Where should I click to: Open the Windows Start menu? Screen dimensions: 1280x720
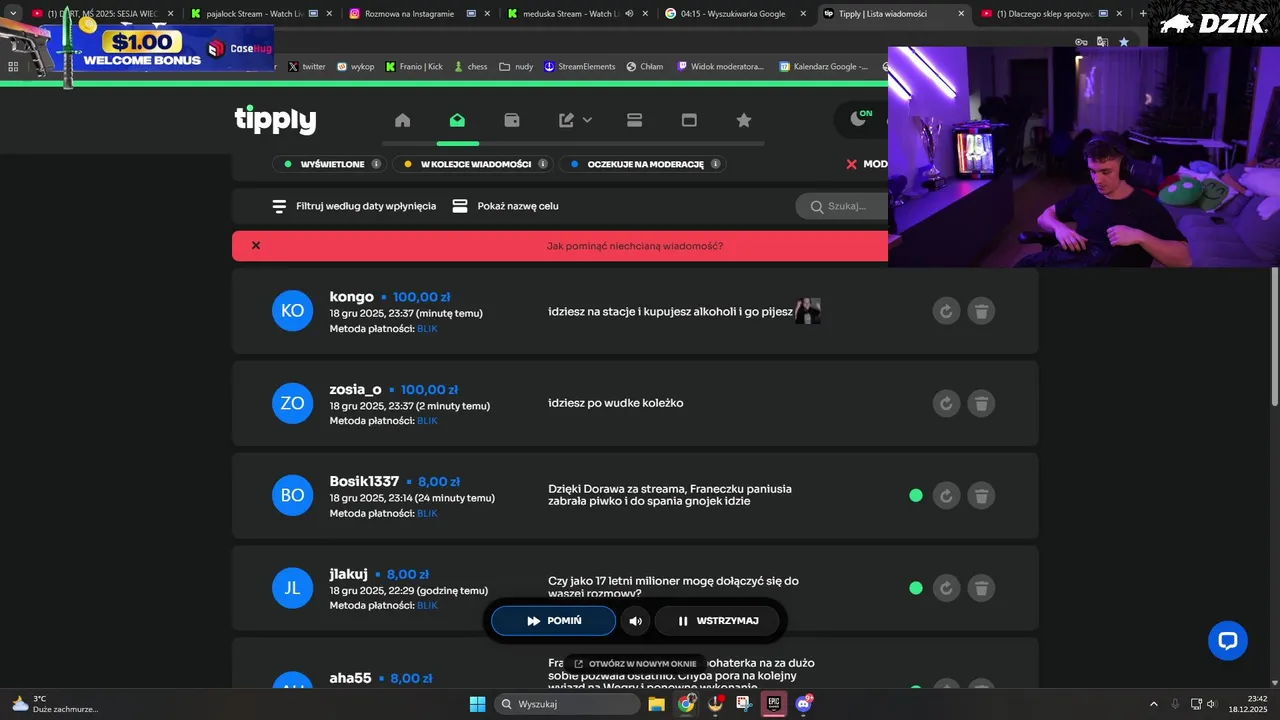tap(477, 704)
